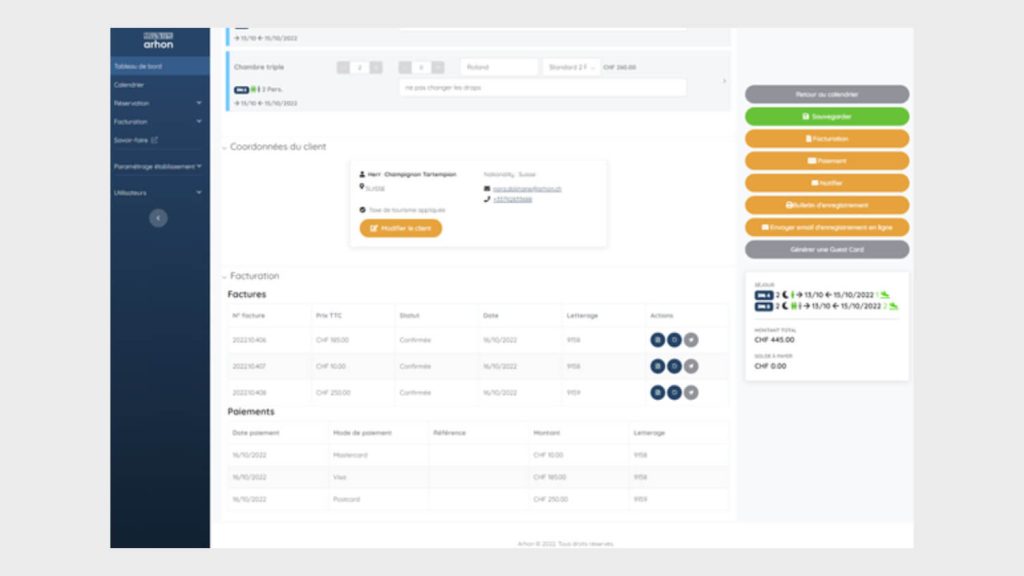1024x576 pixels.
Task: Click the guest name field containing Roland
Action: 499,67
